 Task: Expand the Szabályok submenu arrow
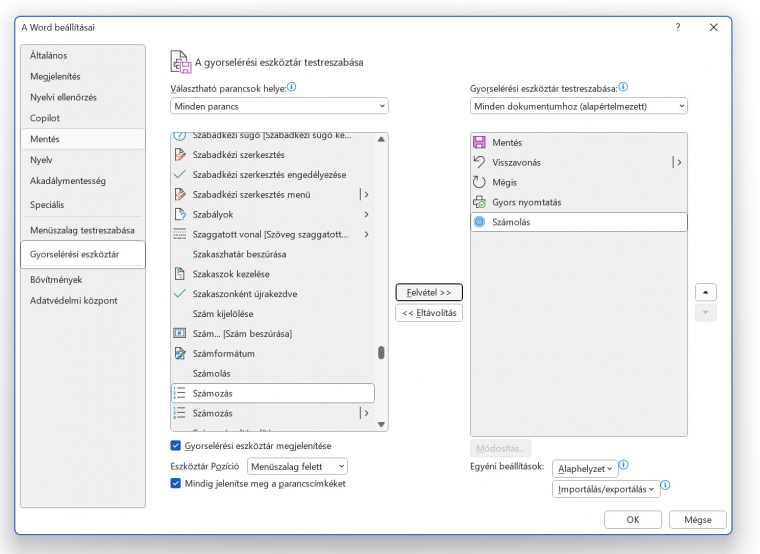(x=366, y=214)
